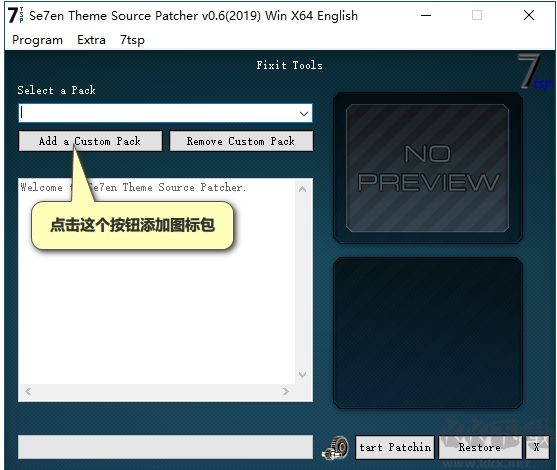The image size is (557, 470).
Task: Click the gears icon beside Start Patching
Action: 335,448
